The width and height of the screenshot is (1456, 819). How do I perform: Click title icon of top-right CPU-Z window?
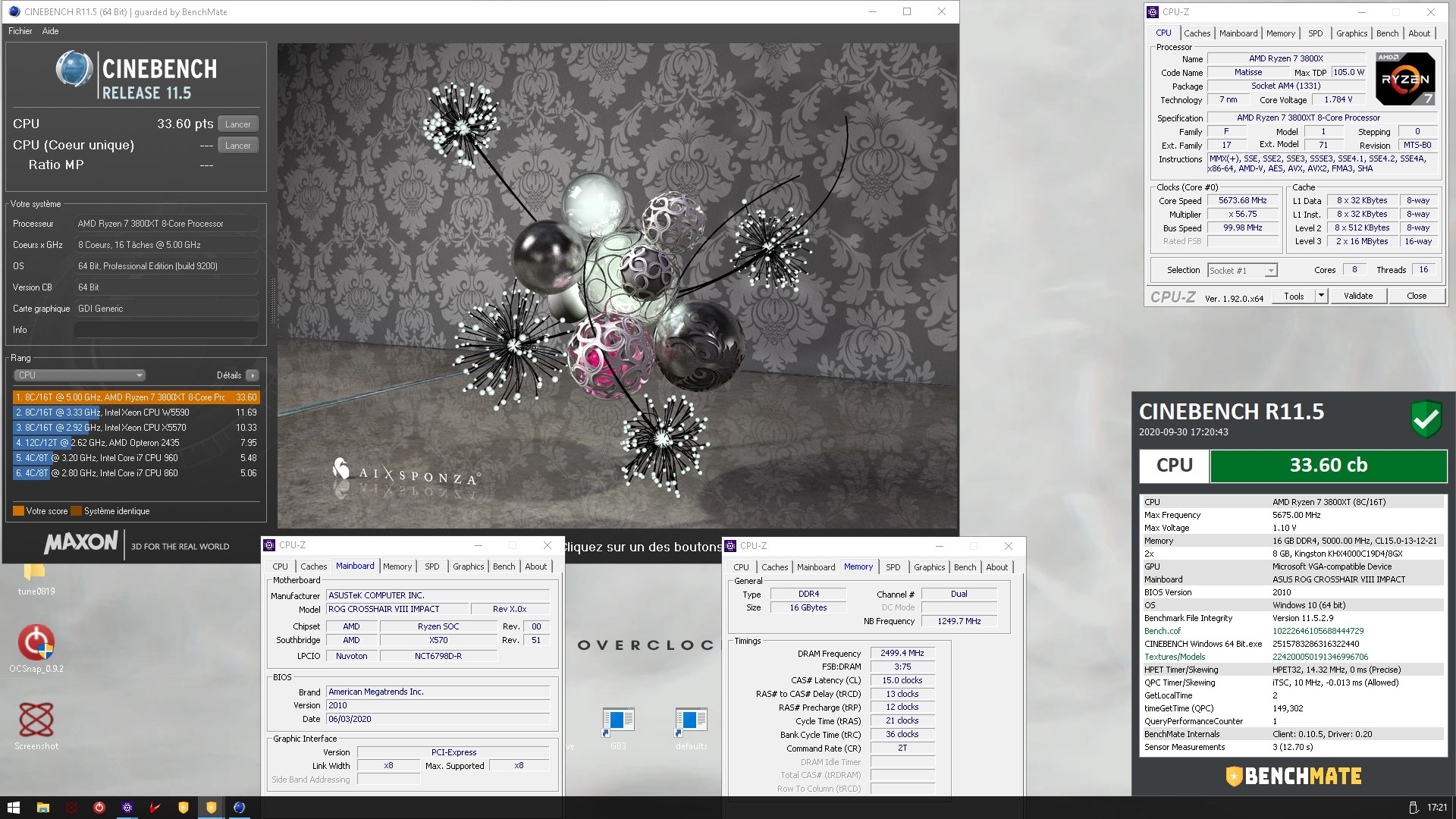[1153, 11]
